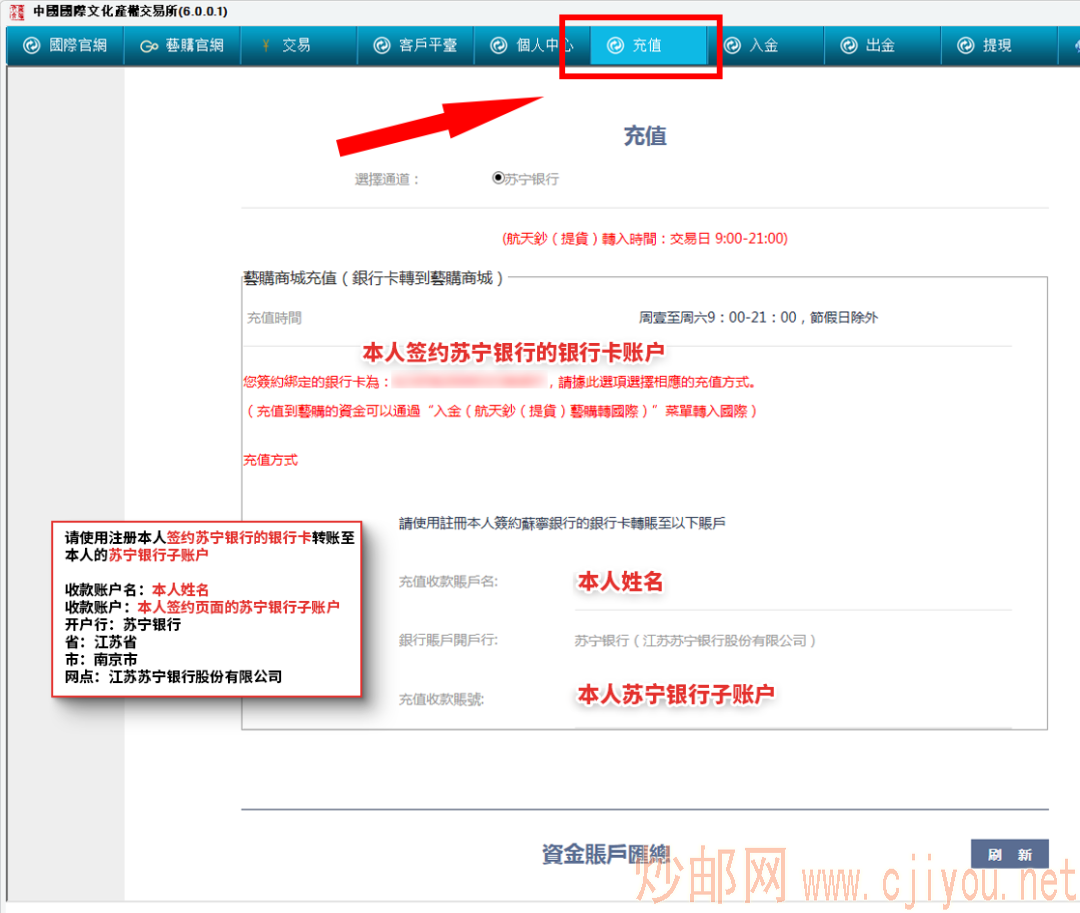Click the 請使用註冊本人簽約蘇寧銀行 instruction line
The image size is (1080, 913).
pyautogui.click(x=562, y=523)
